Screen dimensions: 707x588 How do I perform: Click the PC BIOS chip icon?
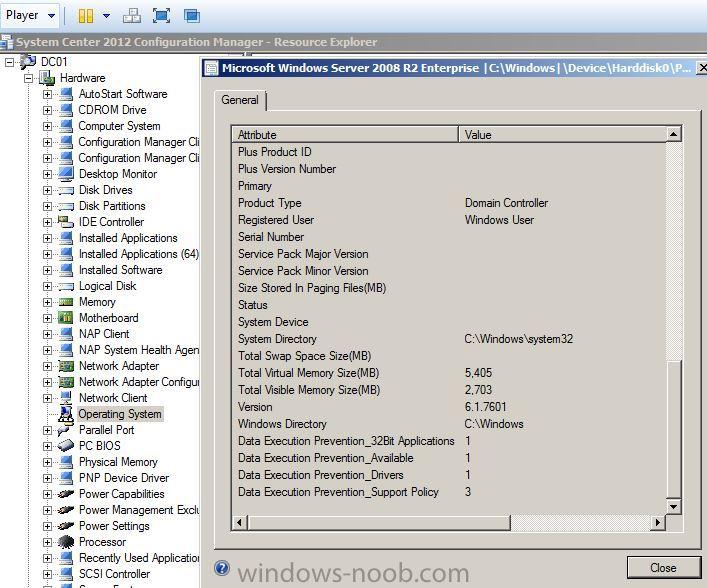[66, 446]
